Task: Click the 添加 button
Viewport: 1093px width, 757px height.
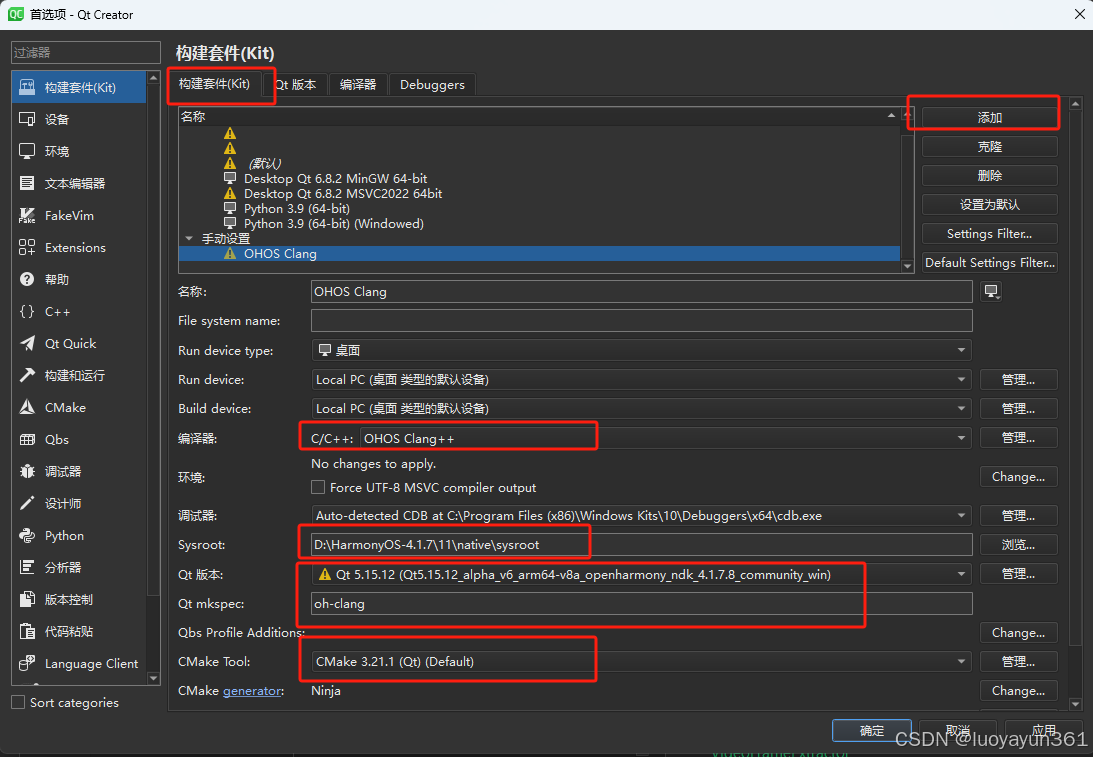Action: point(989,118)
